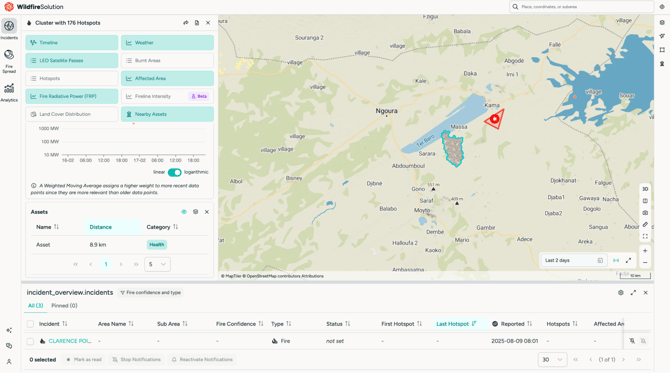Click the burnt area polygon near Massa
The image size is (670, 373).
(x=453, y=148)
